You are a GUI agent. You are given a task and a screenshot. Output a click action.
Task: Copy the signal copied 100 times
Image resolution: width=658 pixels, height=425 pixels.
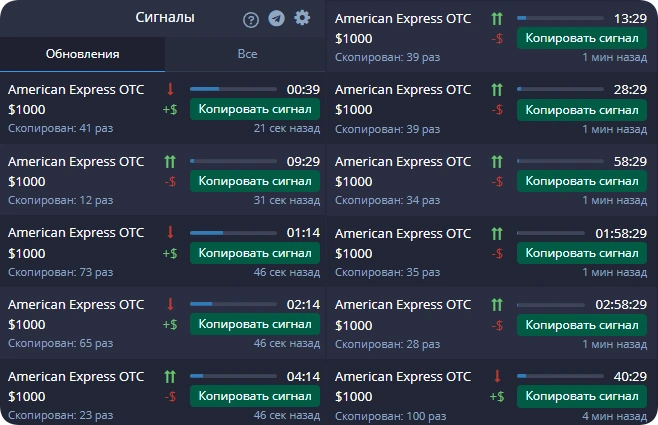(x=582, y=396)
